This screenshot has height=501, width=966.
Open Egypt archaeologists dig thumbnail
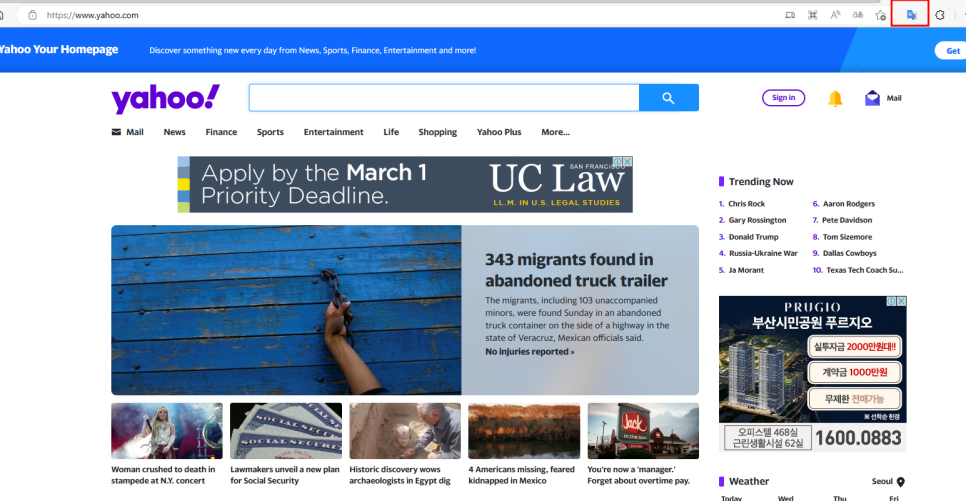[x=405, y=431]
